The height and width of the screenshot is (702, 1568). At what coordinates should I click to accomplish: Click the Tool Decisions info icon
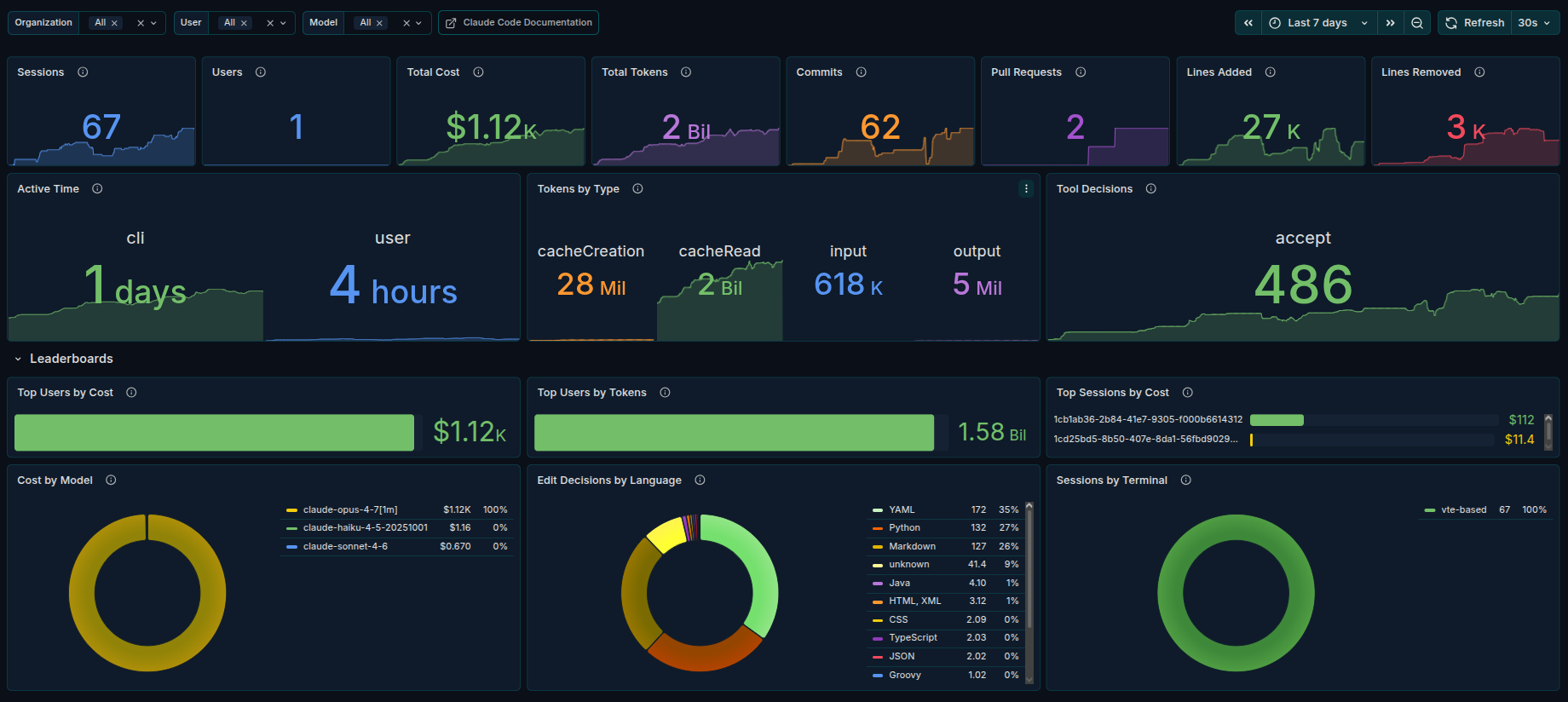point(1151,189)
